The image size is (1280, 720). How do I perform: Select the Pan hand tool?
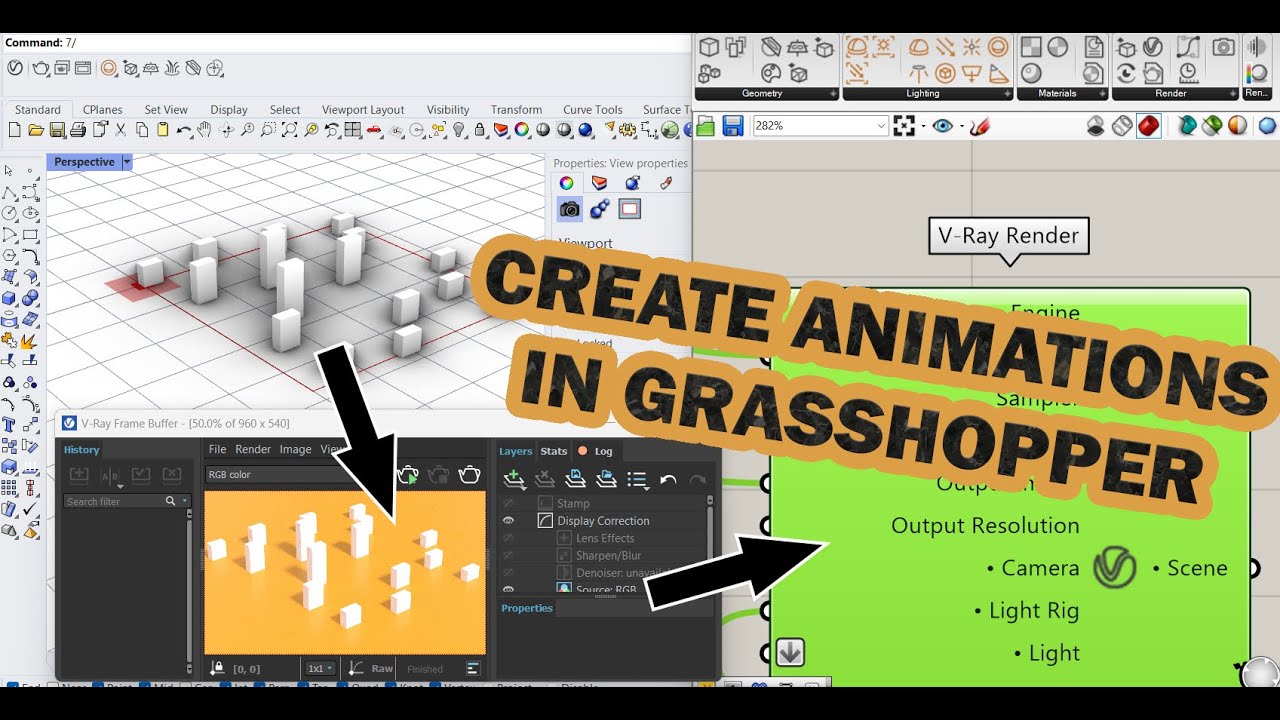point(205,130)
